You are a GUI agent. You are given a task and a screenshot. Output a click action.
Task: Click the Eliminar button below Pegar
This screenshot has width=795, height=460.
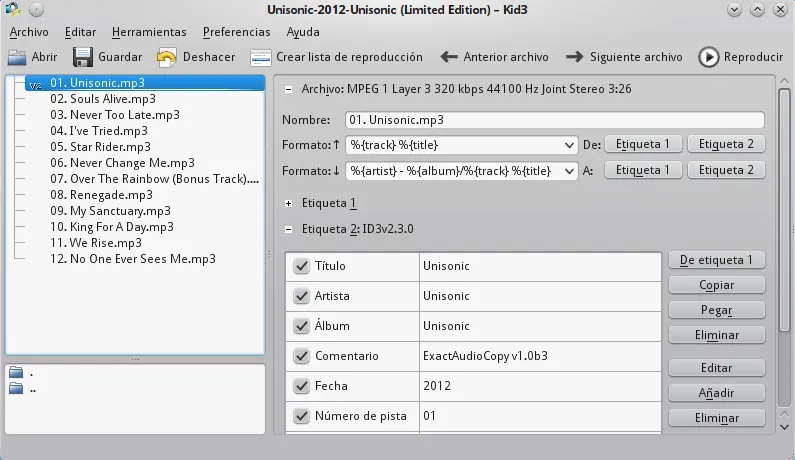716,335
